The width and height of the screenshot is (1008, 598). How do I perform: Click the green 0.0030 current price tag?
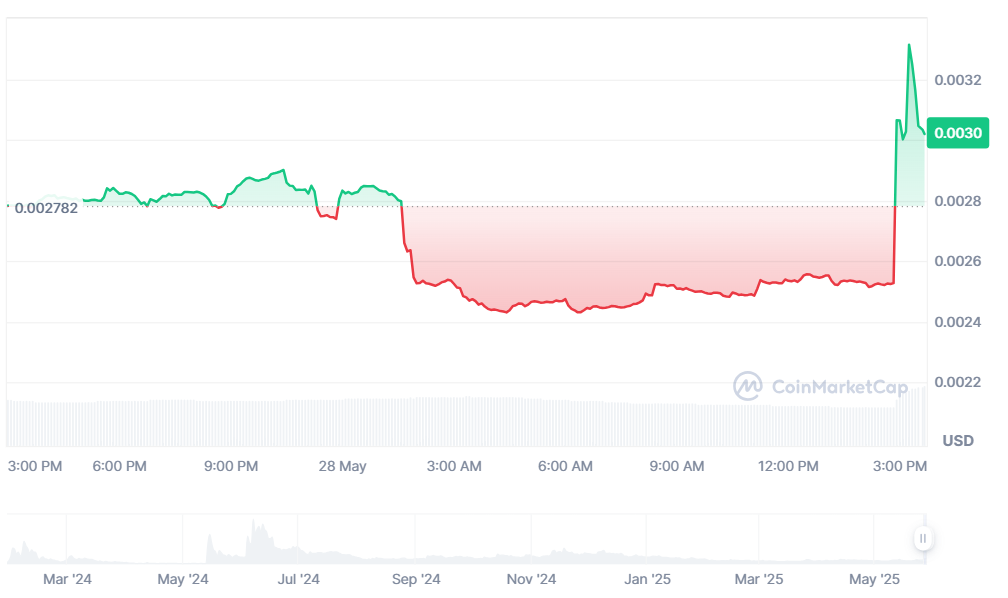point(958,133)
